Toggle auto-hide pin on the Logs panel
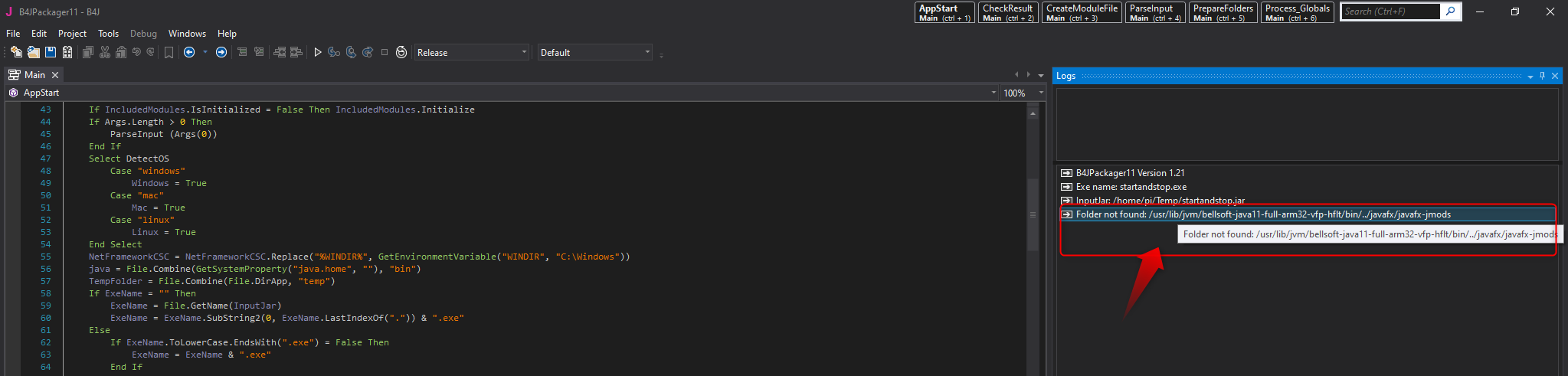Image resolution: width=1568 pixels, height=376 pixels. coord(1542,76)
